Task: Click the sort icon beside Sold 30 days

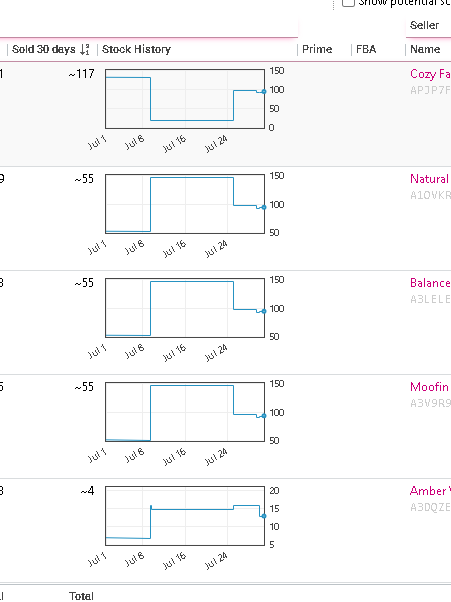Action: click(85, 50)
